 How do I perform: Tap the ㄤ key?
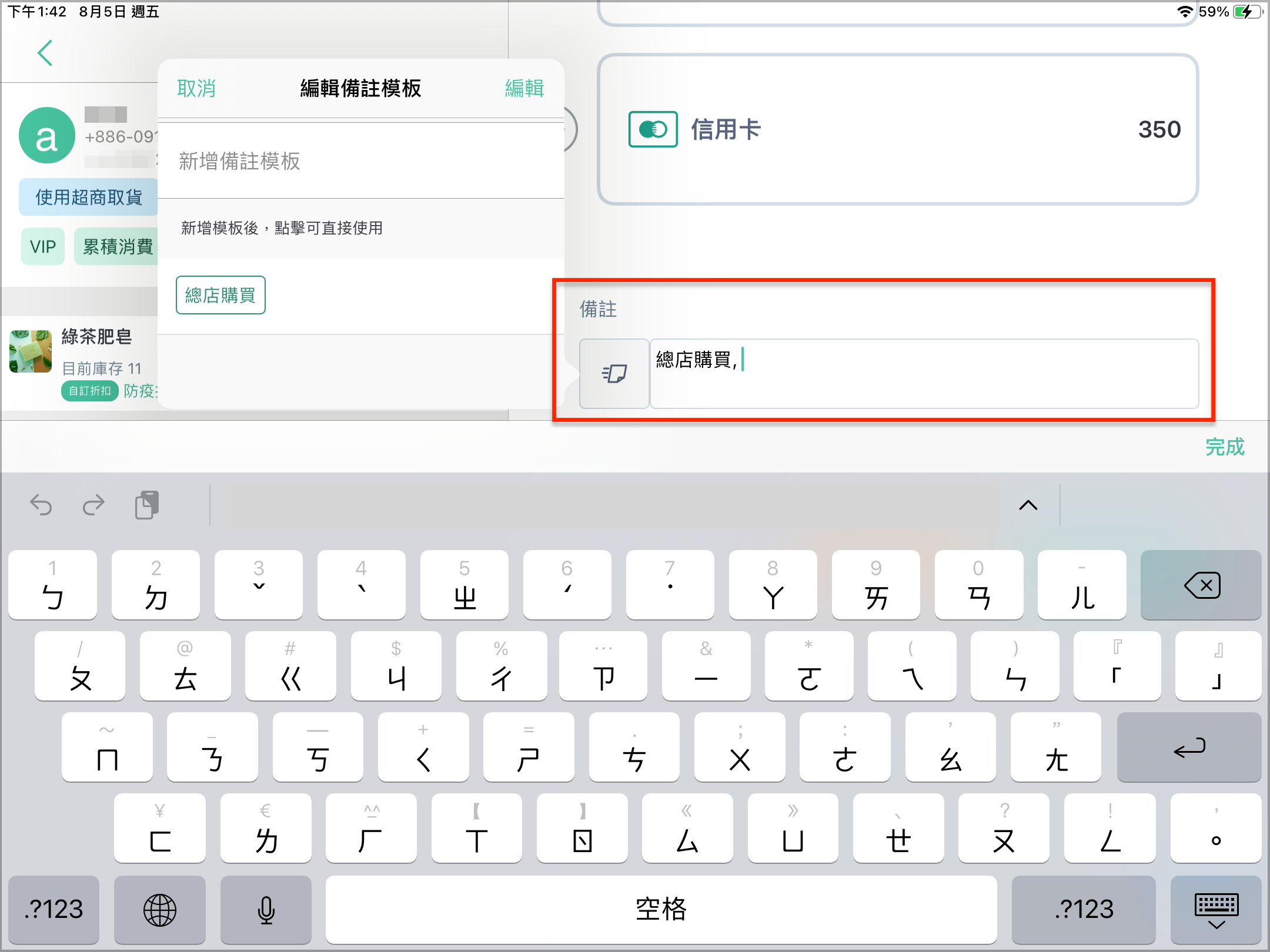[x=1056, y=747]
